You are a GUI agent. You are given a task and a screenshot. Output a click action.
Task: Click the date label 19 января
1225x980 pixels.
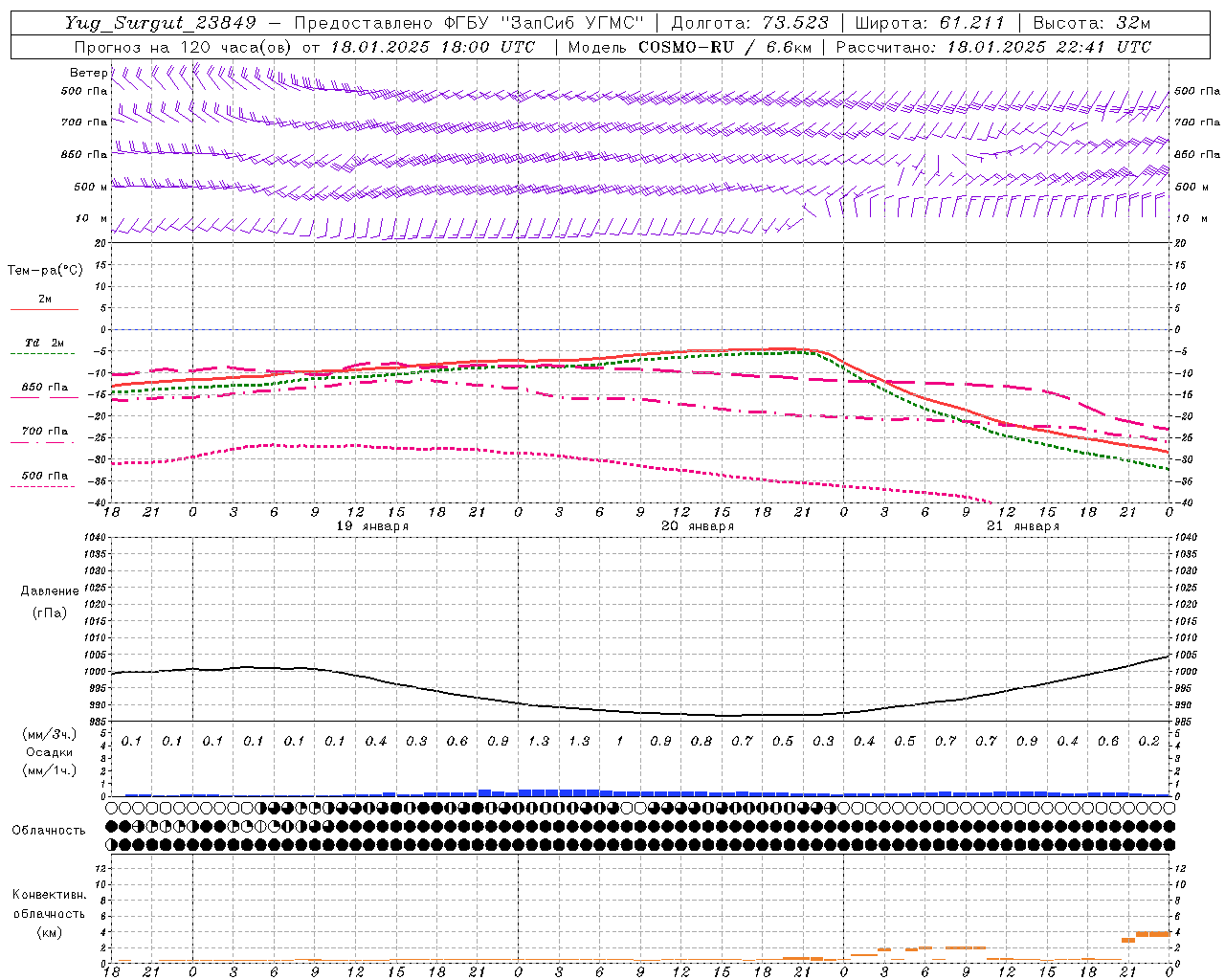point(372,526)
